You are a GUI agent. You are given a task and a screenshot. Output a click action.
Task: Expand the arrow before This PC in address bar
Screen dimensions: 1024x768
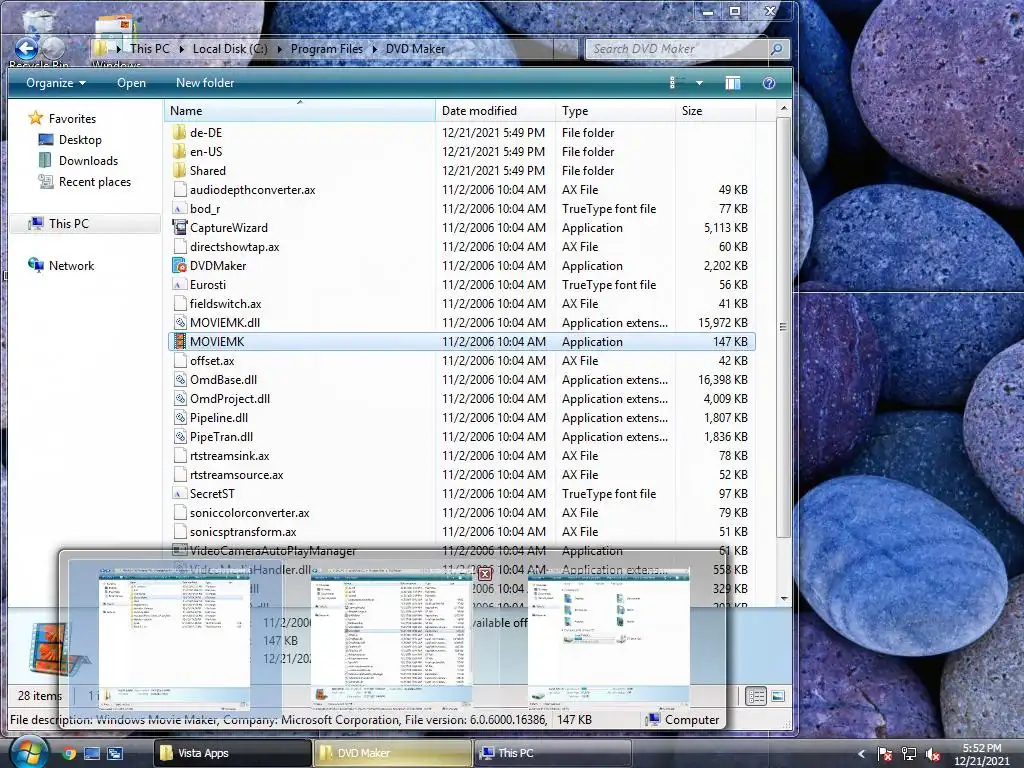click(x=118, y=49)
